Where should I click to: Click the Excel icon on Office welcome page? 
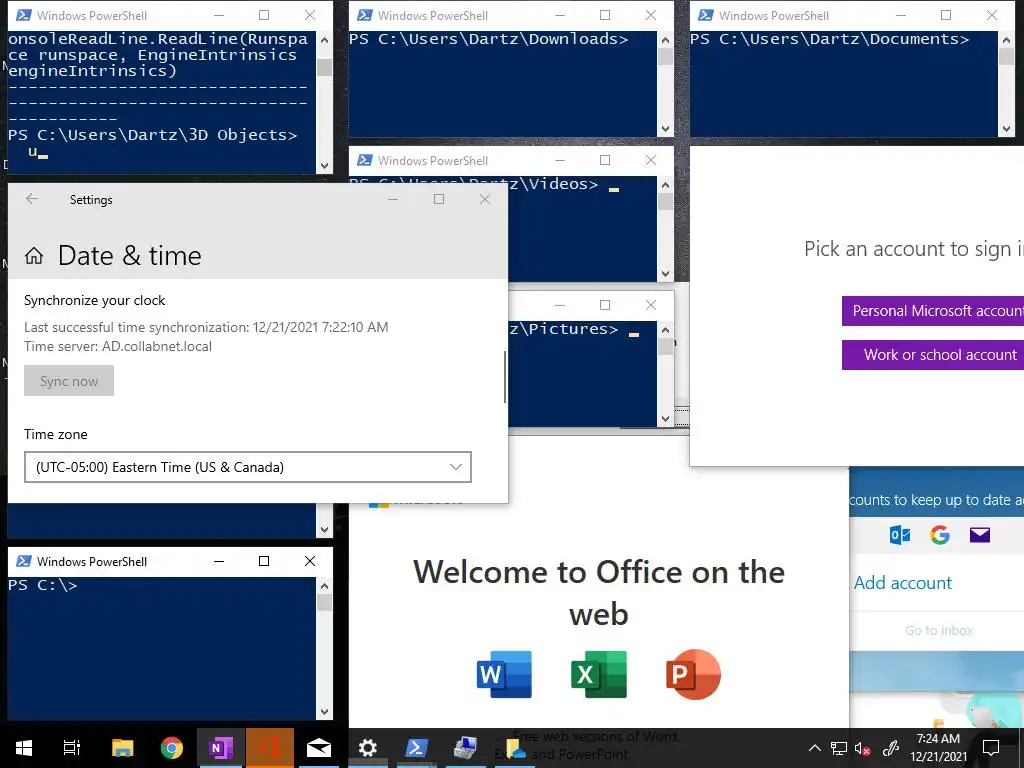tap(599, 674)
